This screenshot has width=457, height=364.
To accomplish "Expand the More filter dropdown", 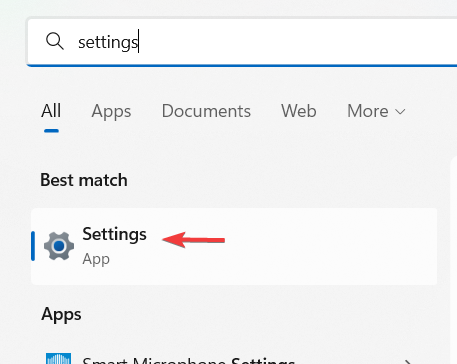I will 376,111.
